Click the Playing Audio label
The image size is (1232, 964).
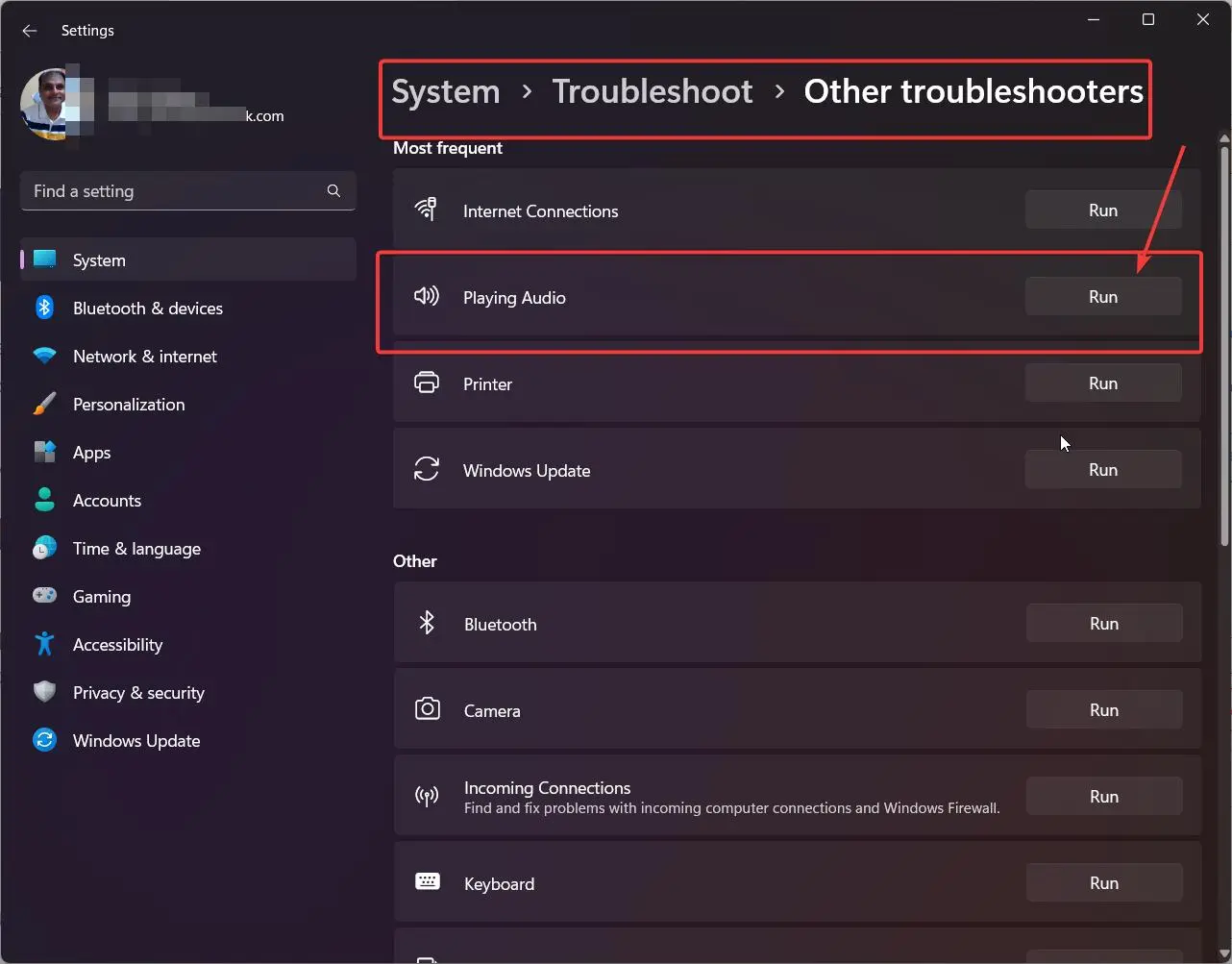point(514,298)
